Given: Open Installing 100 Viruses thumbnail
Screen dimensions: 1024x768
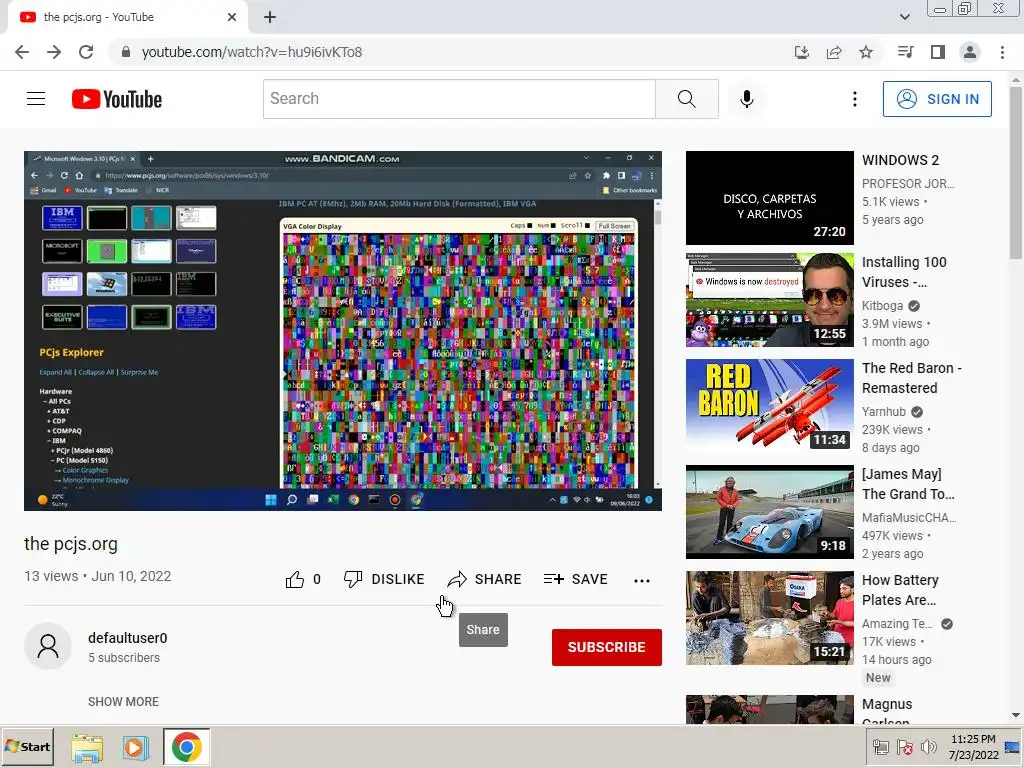Looking at the screenshot, I should click(x=769, y=300).
